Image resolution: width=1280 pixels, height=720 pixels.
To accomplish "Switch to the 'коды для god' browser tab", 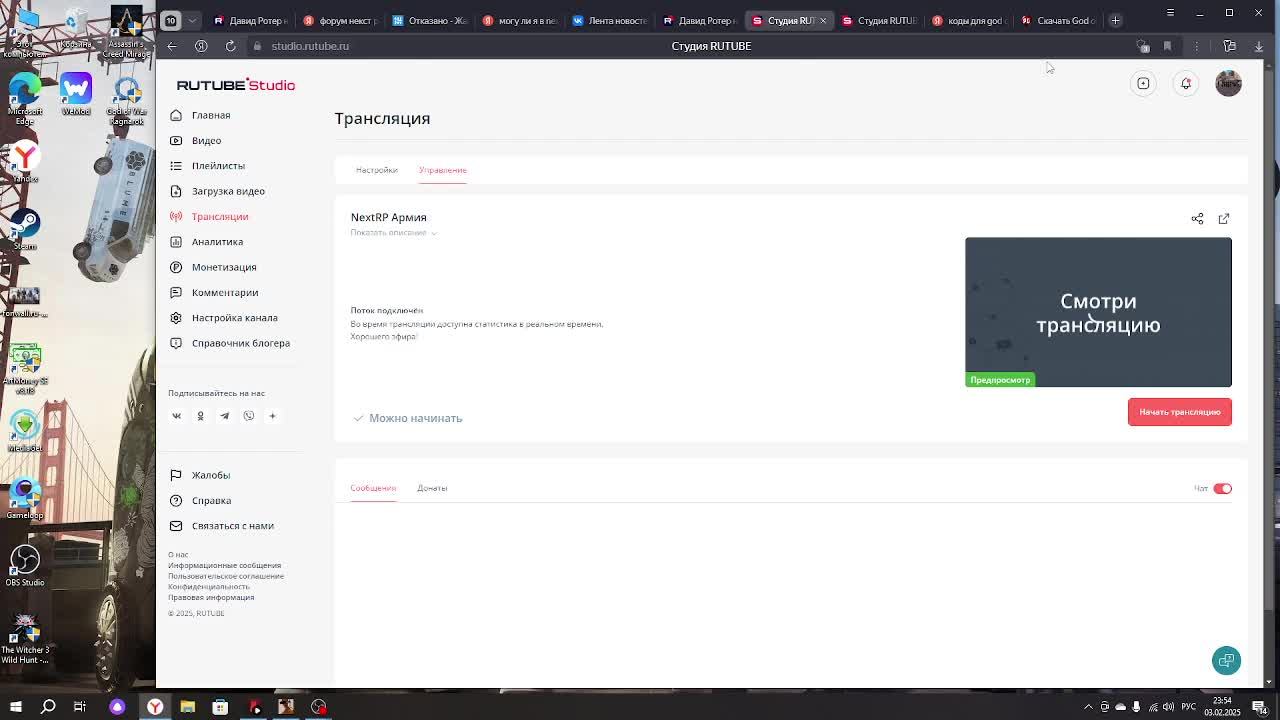I will coord(968,20).
